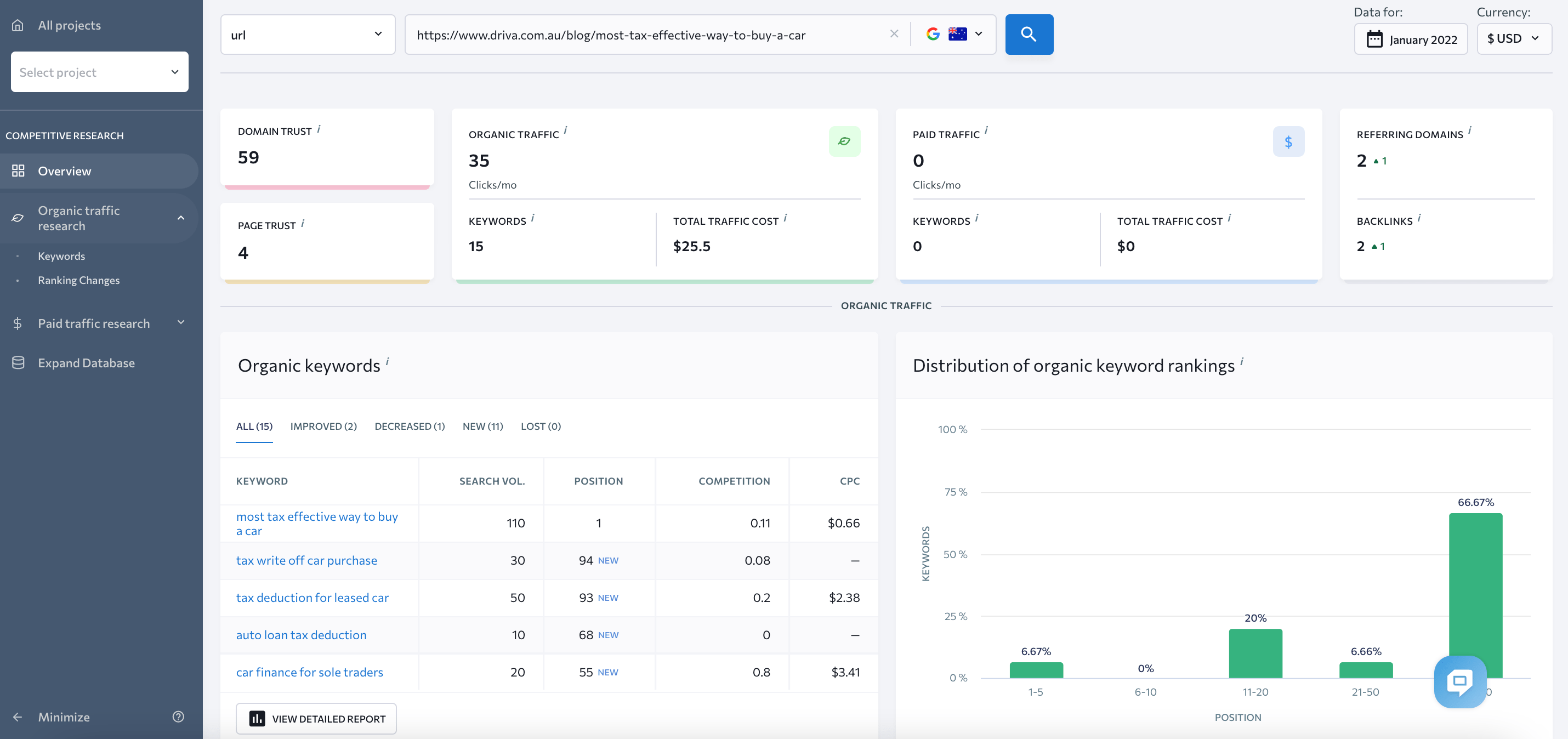Open the All projects link
This screenshot has height=739, width=1568.
[x=70, y=25]
